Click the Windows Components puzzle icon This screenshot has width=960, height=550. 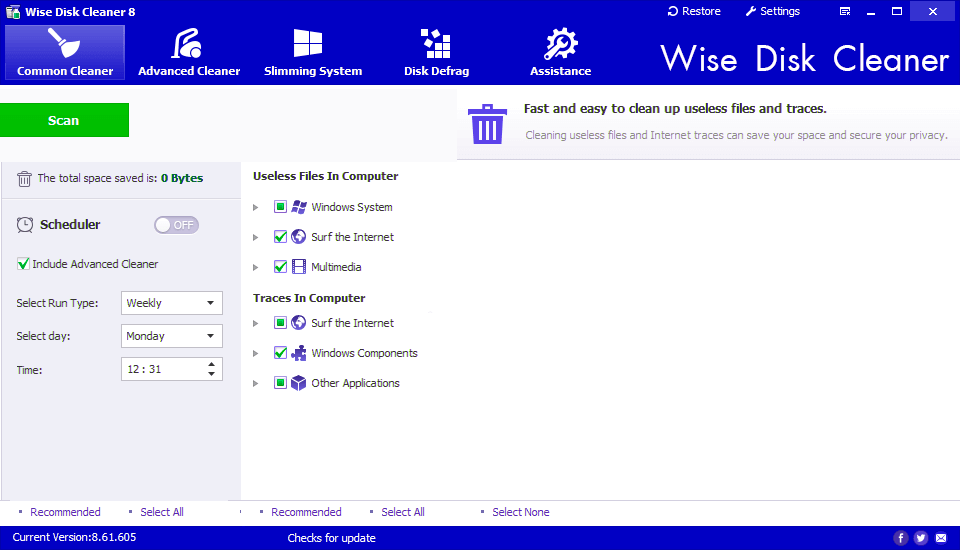click(299, 353)
